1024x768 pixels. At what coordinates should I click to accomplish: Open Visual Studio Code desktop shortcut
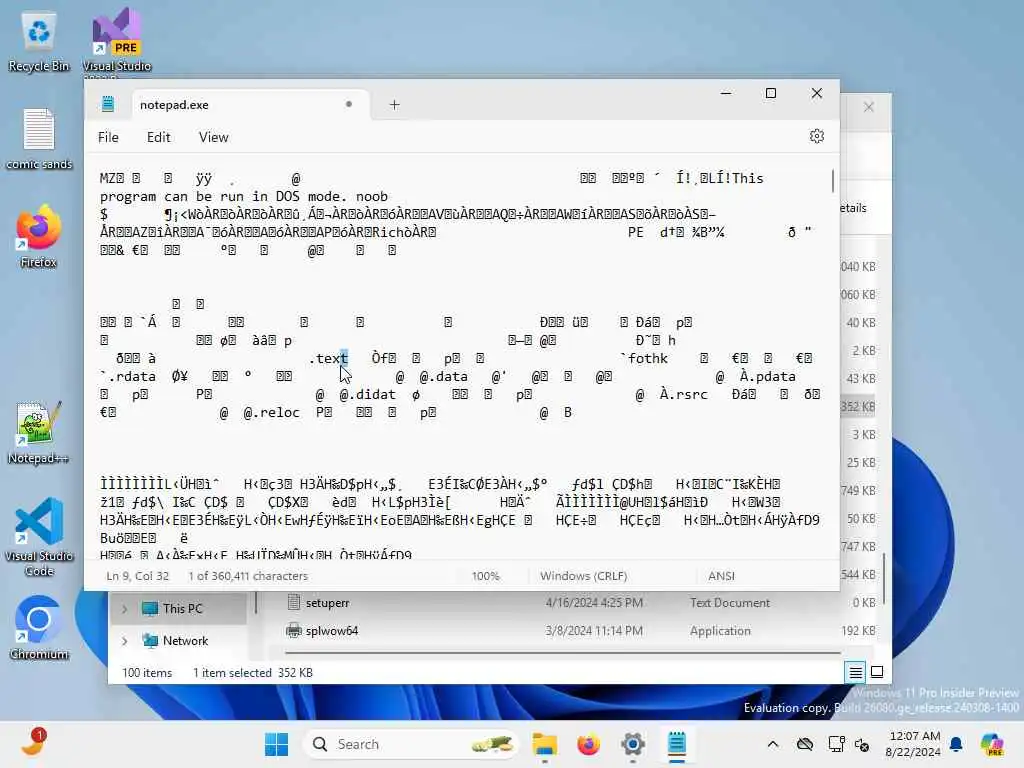point(39,537)
